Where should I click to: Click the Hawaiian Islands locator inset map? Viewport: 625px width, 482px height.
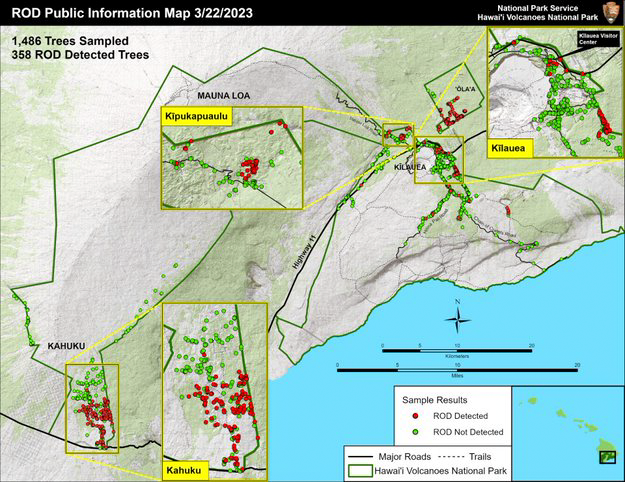pos(567,426)
